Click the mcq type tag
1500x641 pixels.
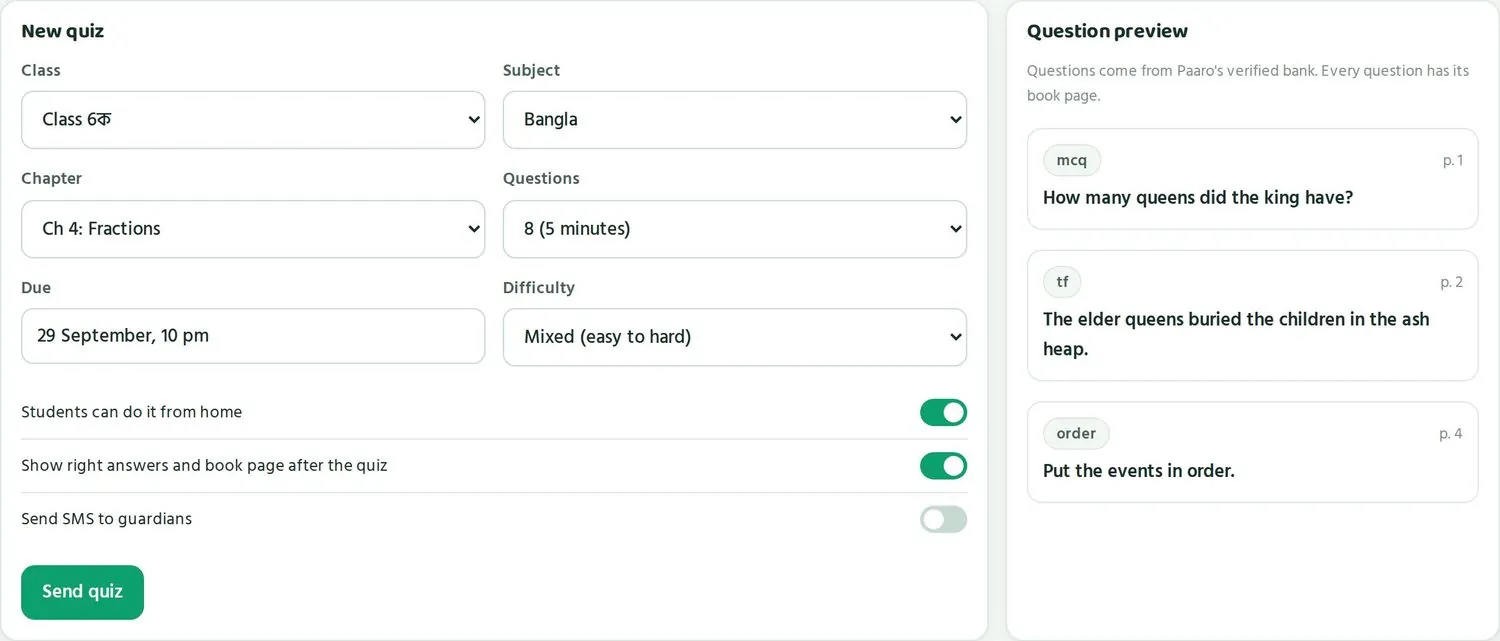click(x=1071, y=160)
